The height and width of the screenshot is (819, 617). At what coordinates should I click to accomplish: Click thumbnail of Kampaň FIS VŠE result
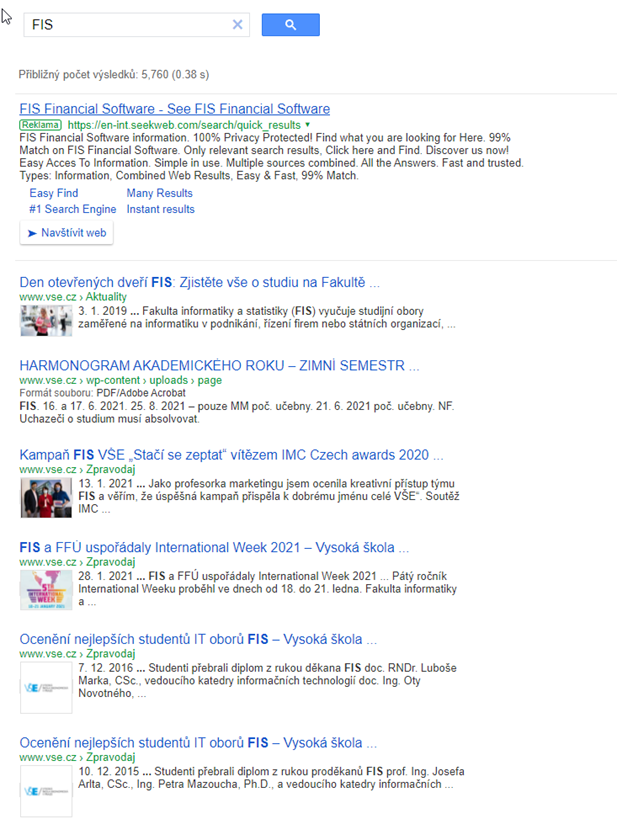tap(46, 498)
